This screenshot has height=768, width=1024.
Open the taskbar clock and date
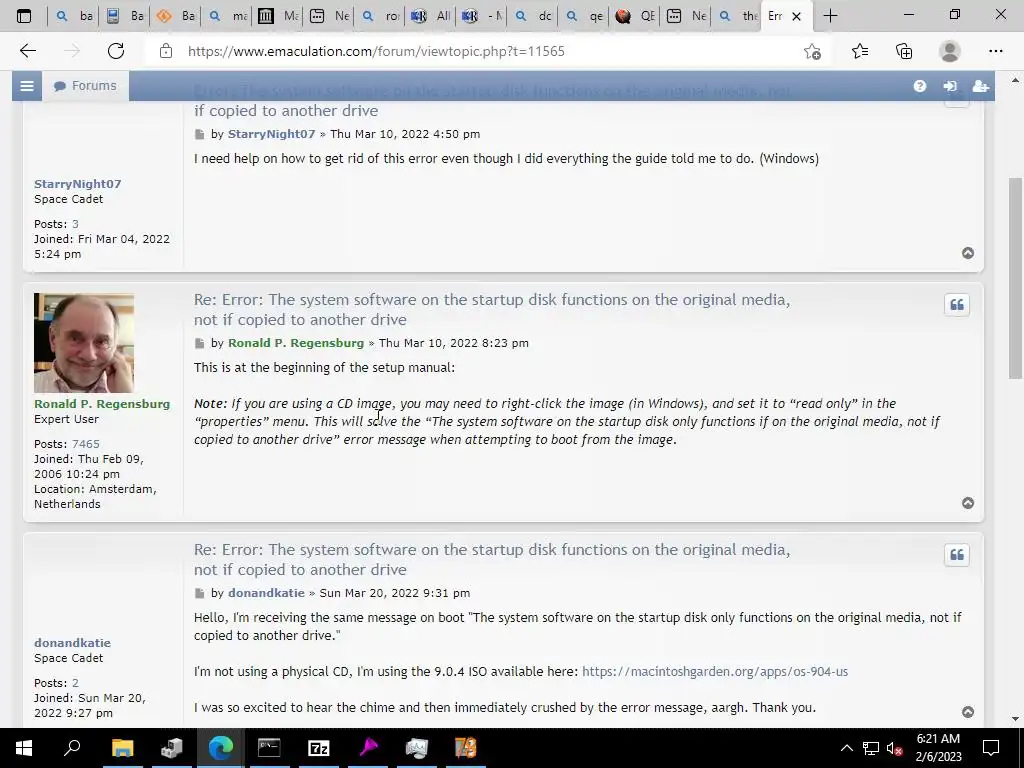point(938,748)
